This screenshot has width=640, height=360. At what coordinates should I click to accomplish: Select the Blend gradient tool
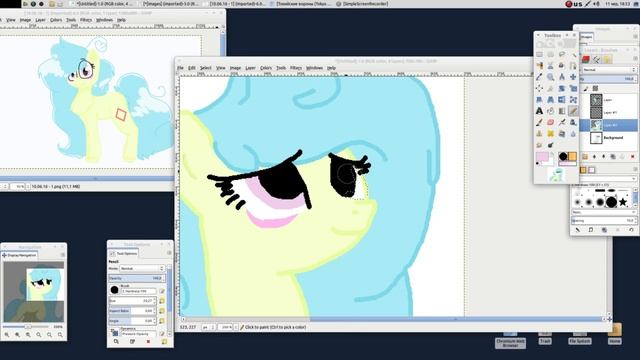pyautogui.click(x=562, y=111)
